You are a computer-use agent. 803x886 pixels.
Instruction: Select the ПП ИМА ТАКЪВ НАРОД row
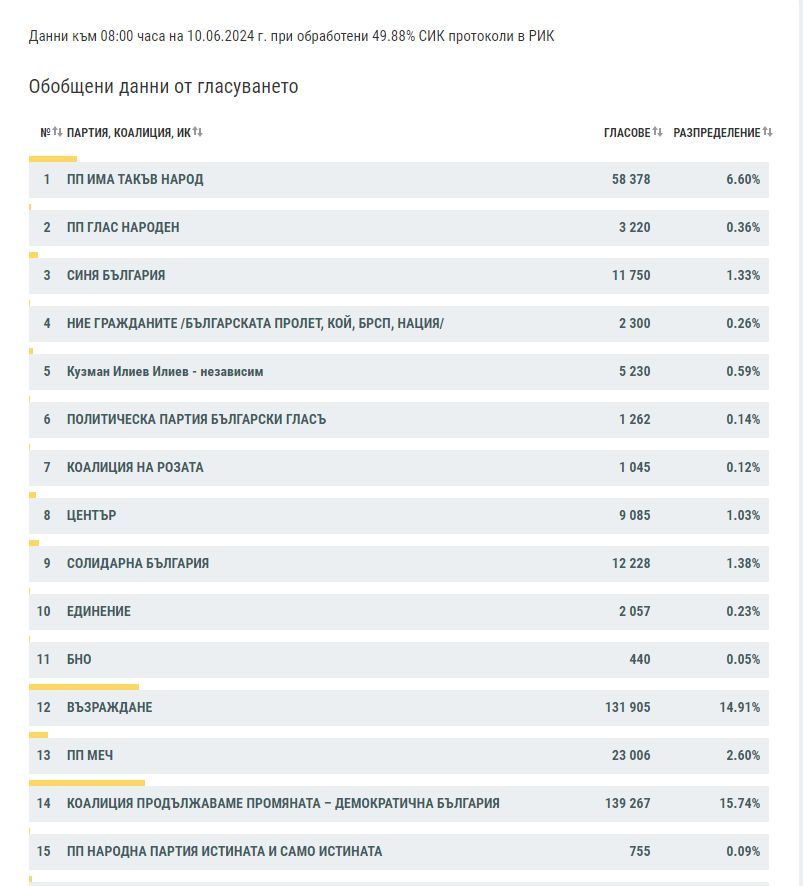tap(399, 180)
